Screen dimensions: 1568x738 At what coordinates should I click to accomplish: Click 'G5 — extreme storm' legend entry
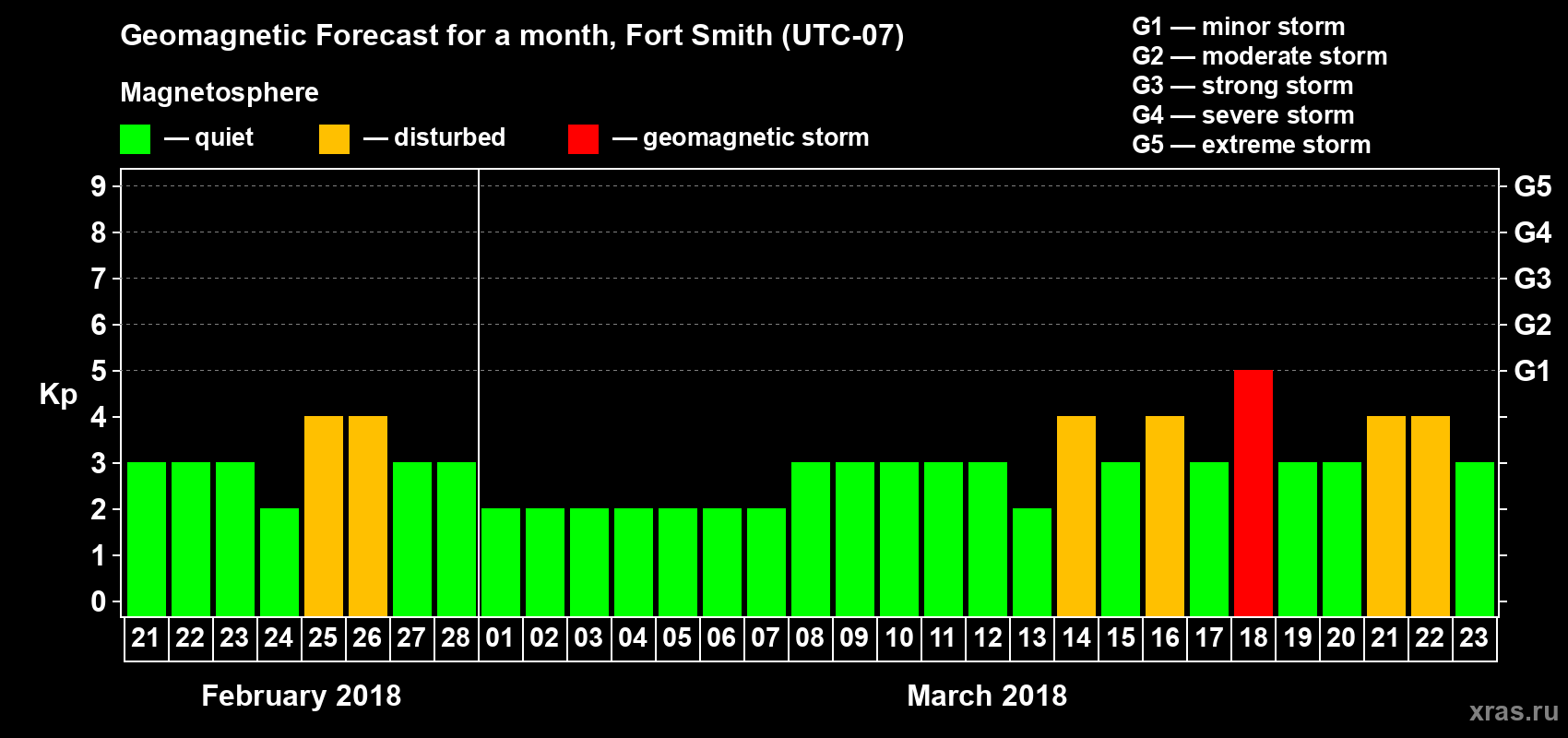[1252, 145]
